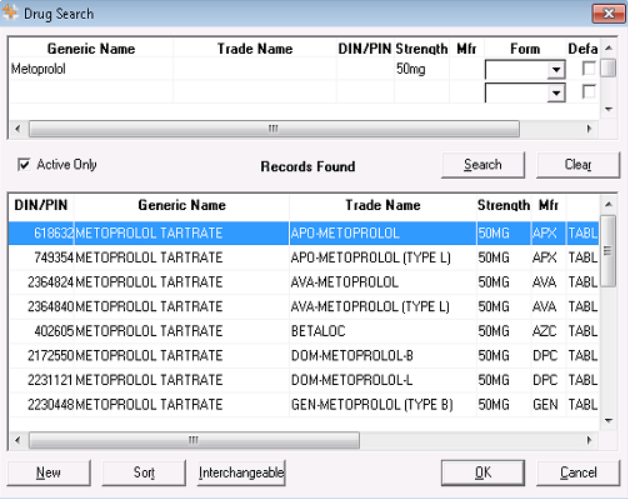
Task: Select the GEN-METOPROLOL (TYPE B) row
Action: pos(304,404)
